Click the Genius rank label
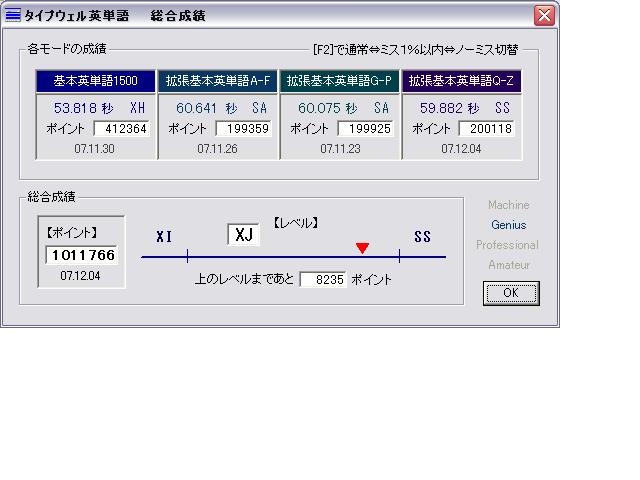 pyautogui.click(x=509, y=225)
